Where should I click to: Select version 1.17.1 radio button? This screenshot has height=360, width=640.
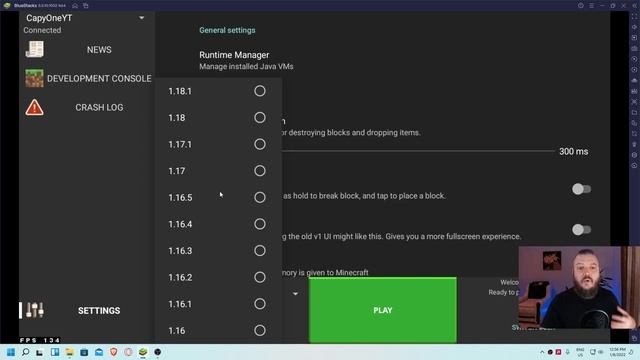[x=260, y=144]
